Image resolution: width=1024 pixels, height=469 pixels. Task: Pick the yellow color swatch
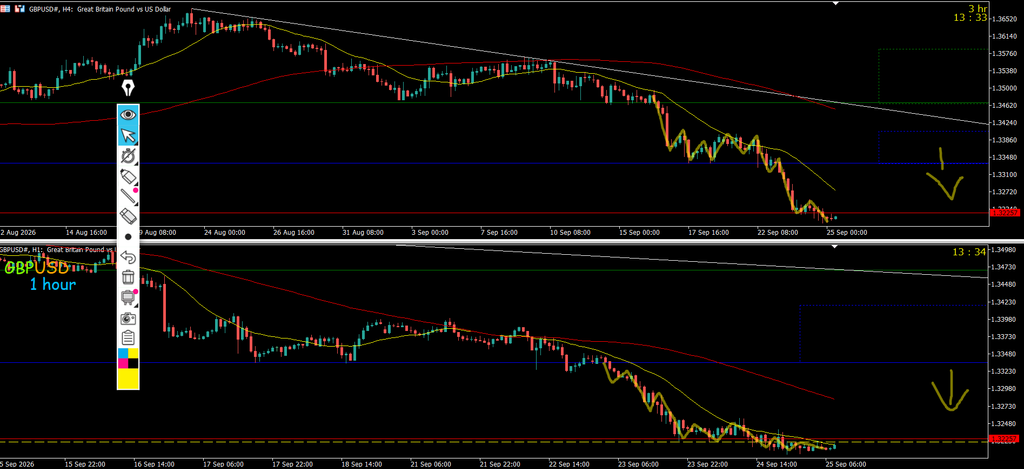(x=128, y=379)
